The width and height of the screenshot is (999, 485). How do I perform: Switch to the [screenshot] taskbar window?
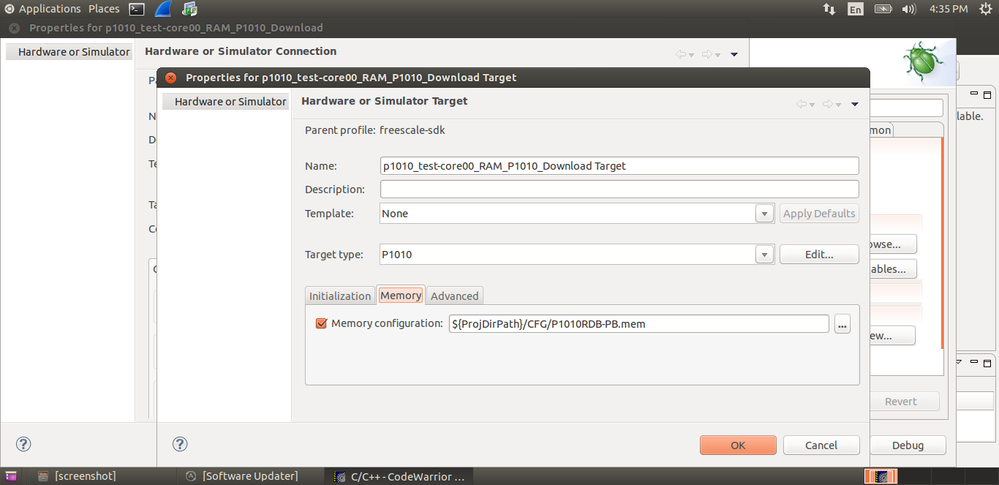(x=78, y=476)
